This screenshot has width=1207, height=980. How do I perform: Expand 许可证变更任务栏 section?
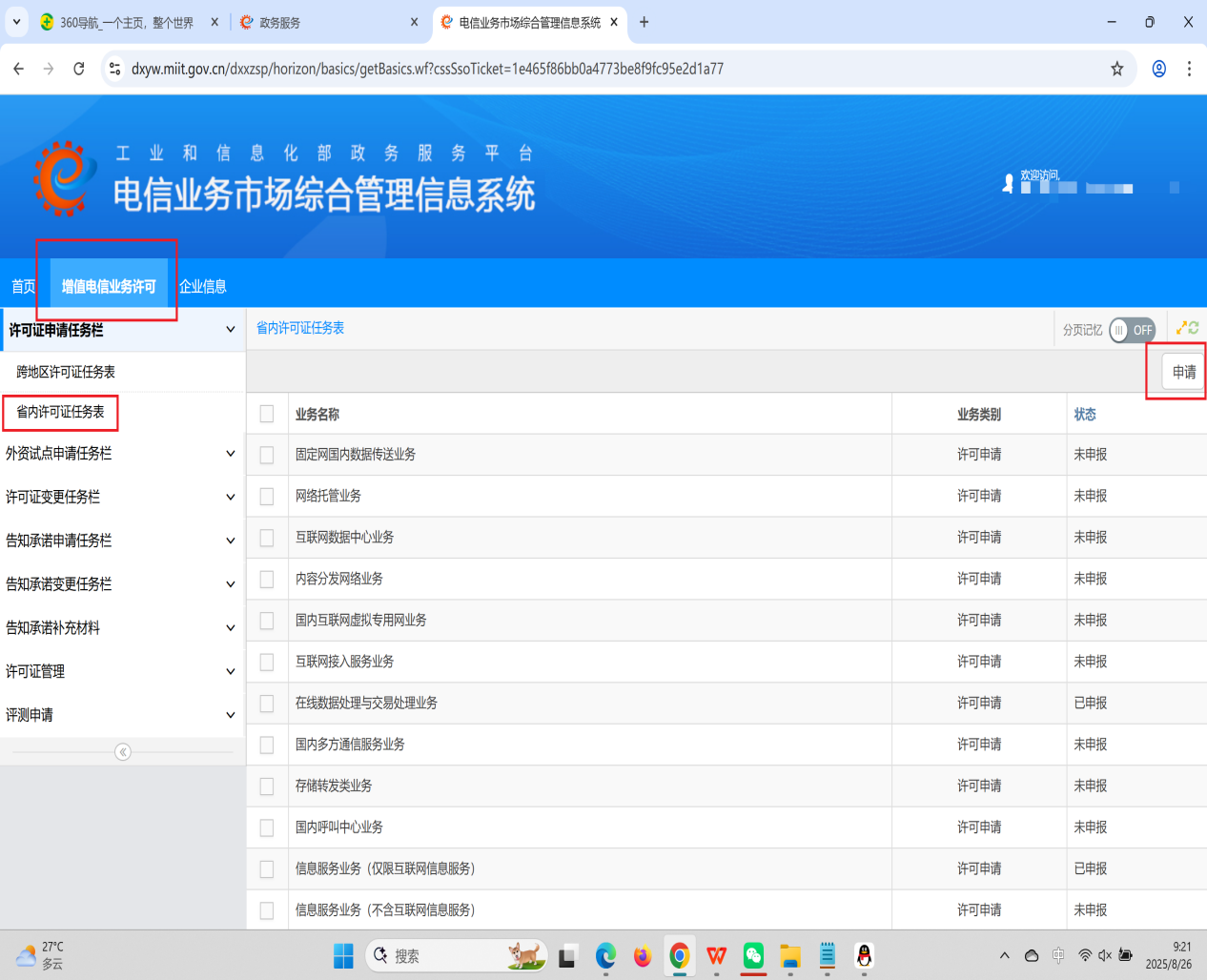[x=120, y=497]
